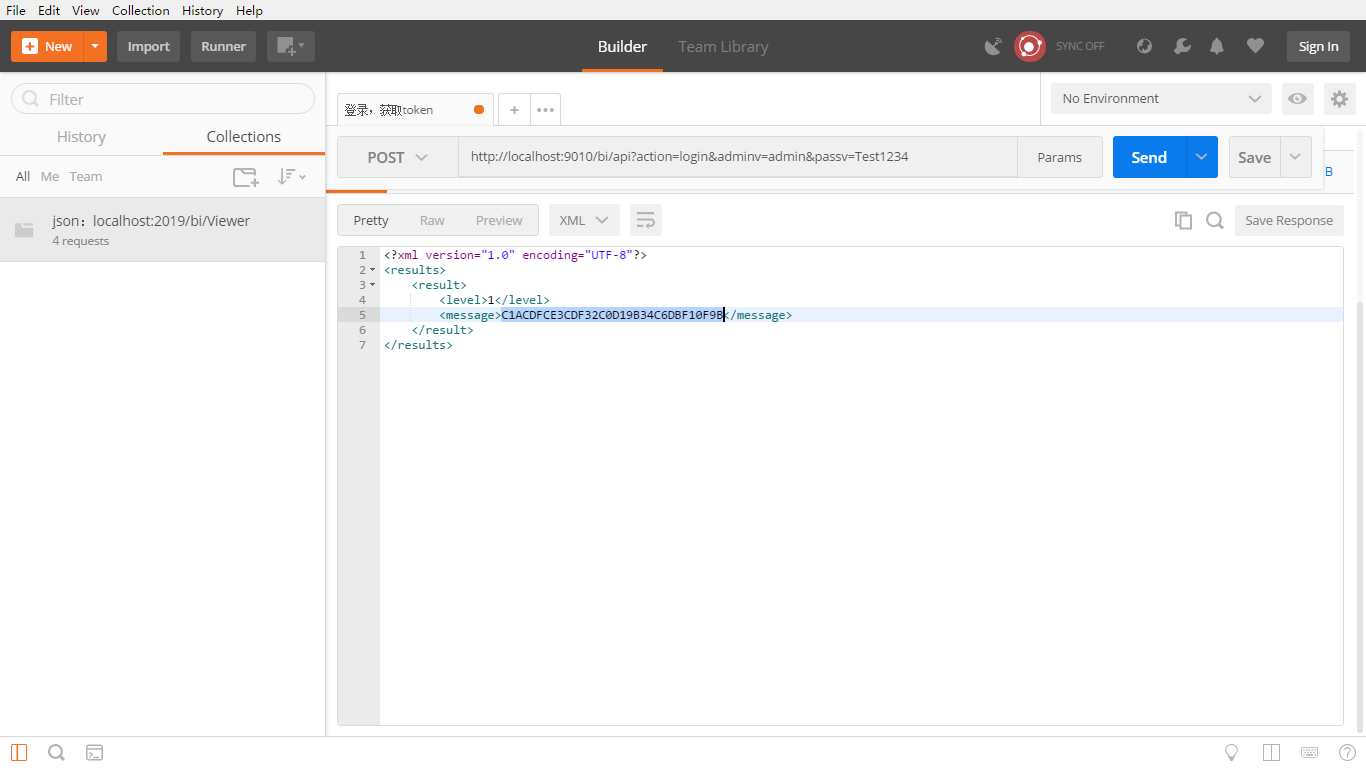Switch to Builder tab
1366x768 pixels.
(622, 46)
